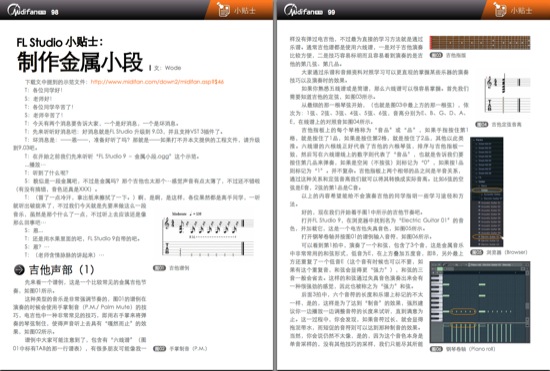
Task: Click the round arrow icon beside 吉他声部 (1)
Action: 19,270
